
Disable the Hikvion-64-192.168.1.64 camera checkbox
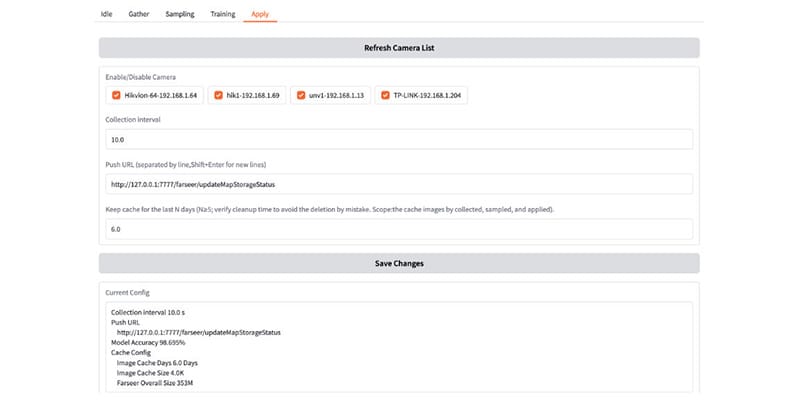[117, 95]
